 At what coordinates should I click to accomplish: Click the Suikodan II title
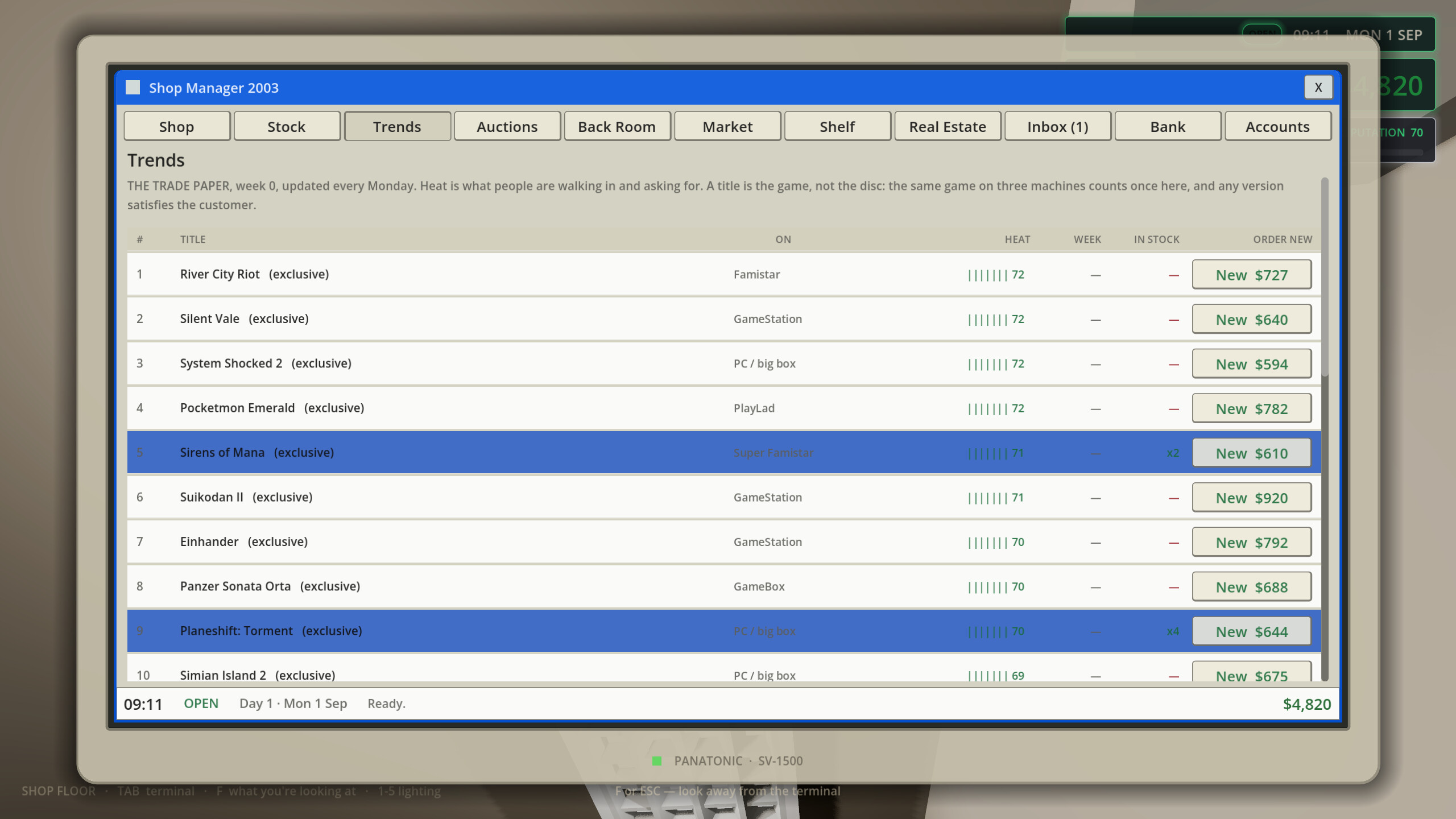click(212, 497)
